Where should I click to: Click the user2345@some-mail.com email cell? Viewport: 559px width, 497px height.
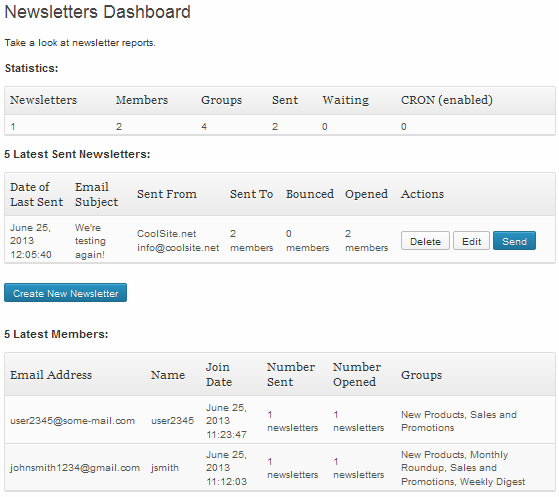click(x=72, y=421)
